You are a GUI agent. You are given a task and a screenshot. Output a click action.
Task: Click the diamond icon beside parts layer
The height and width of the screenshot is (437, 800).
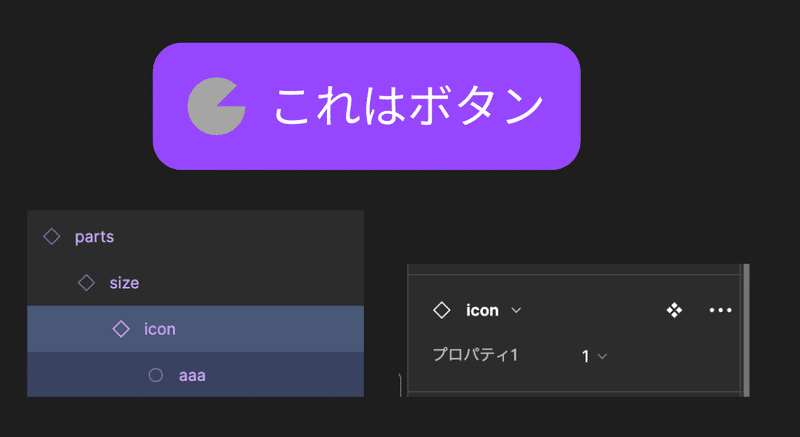(52, 237)
